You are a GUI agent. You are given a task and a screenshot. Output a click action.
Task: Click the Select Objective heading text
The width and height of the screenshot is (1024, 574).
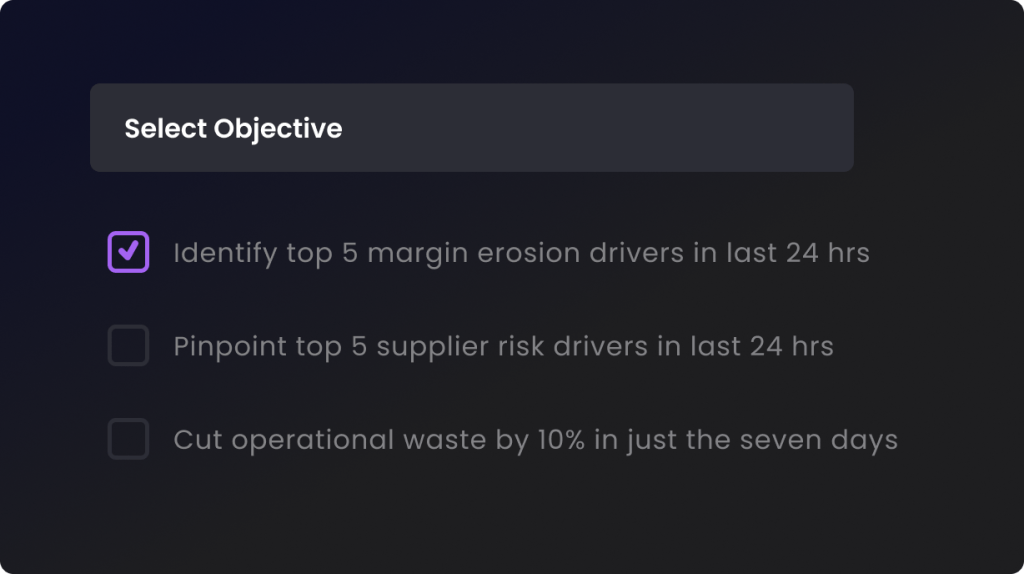[233, 129]
